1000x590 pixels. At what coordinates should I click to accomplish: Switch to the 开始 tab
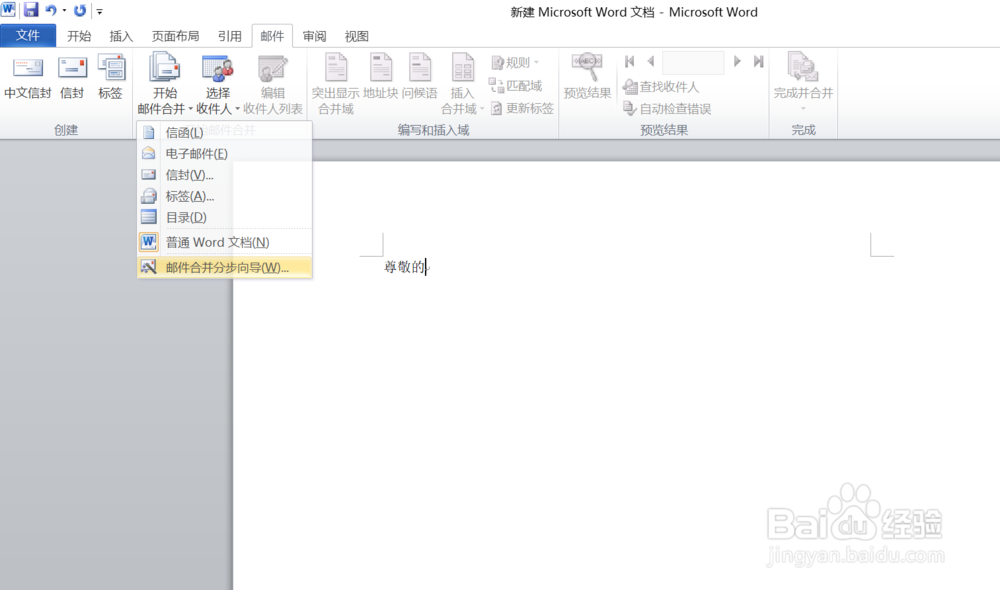79,36
